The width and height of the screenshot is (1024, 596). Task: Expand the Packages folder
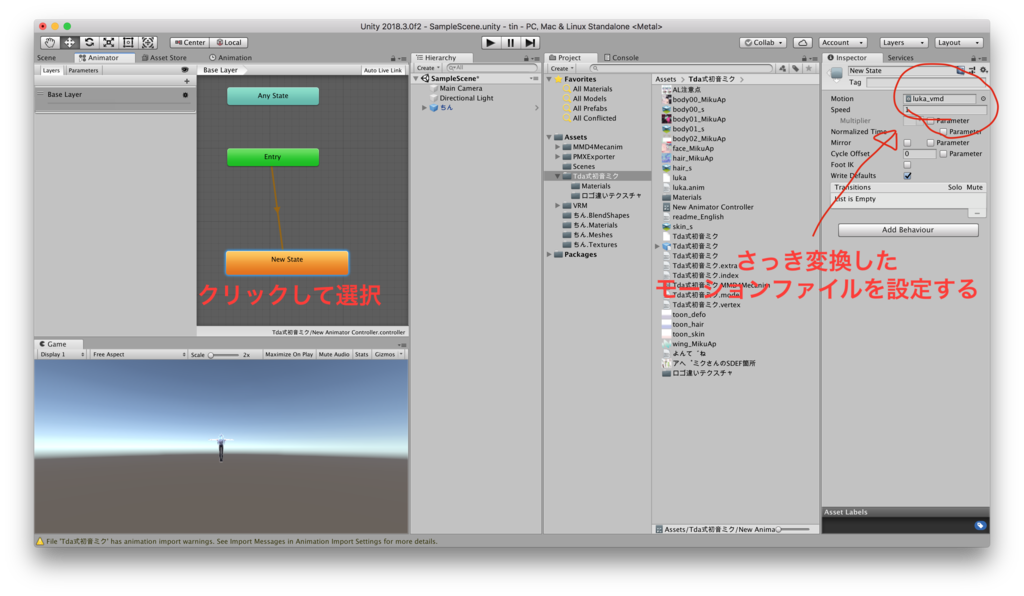point(549,255)
